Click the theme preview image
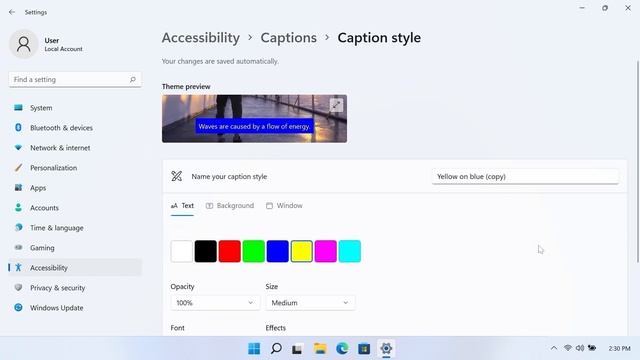The width and height of the screenshot is (640, 360). [254, 119]
